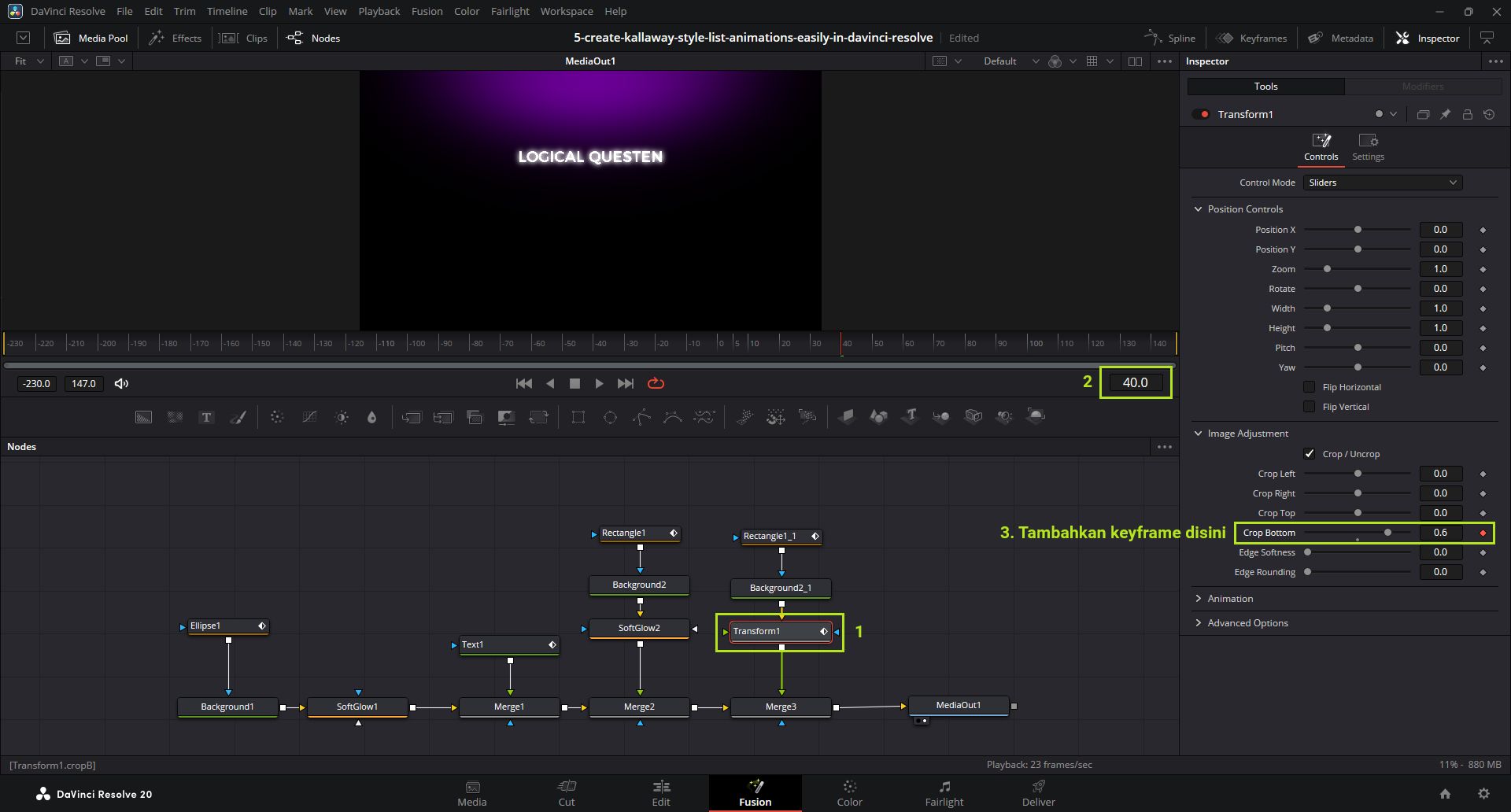Click the Crop Bottom keyframe diamond
1511x812 pixels.
1483,533
